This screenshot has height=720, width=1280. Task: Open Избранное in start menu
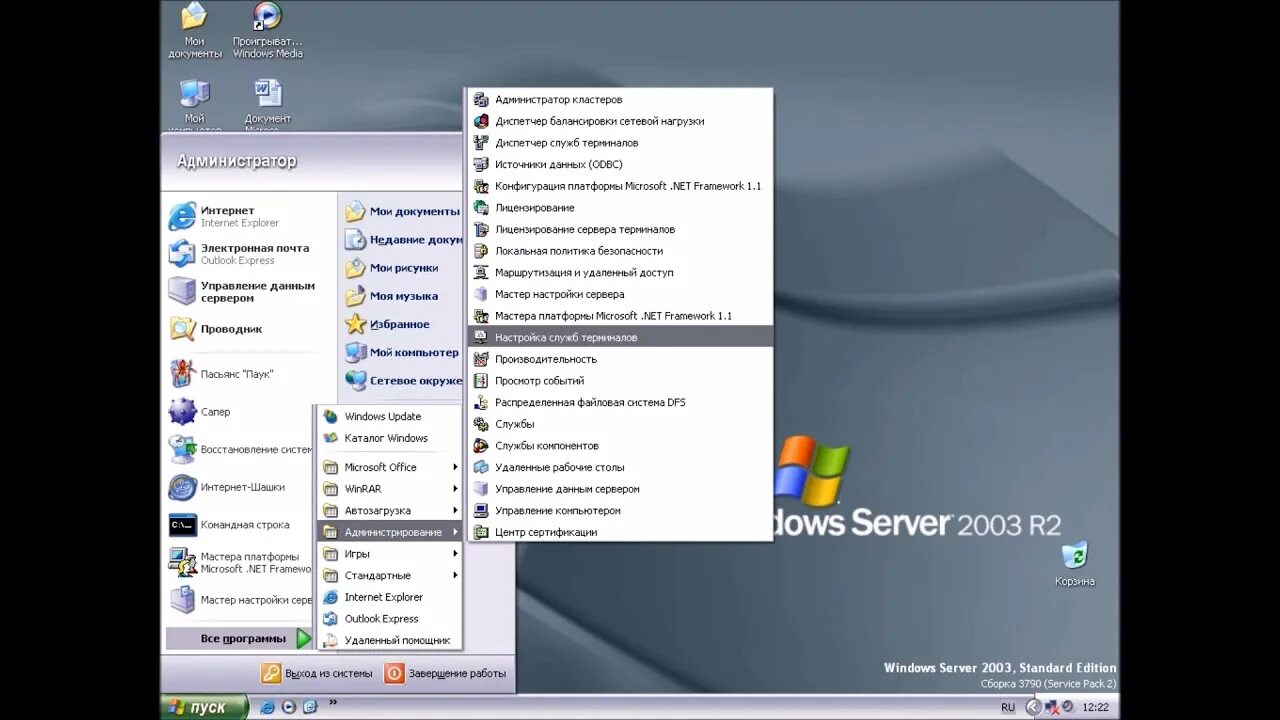(x=388, y=324)
